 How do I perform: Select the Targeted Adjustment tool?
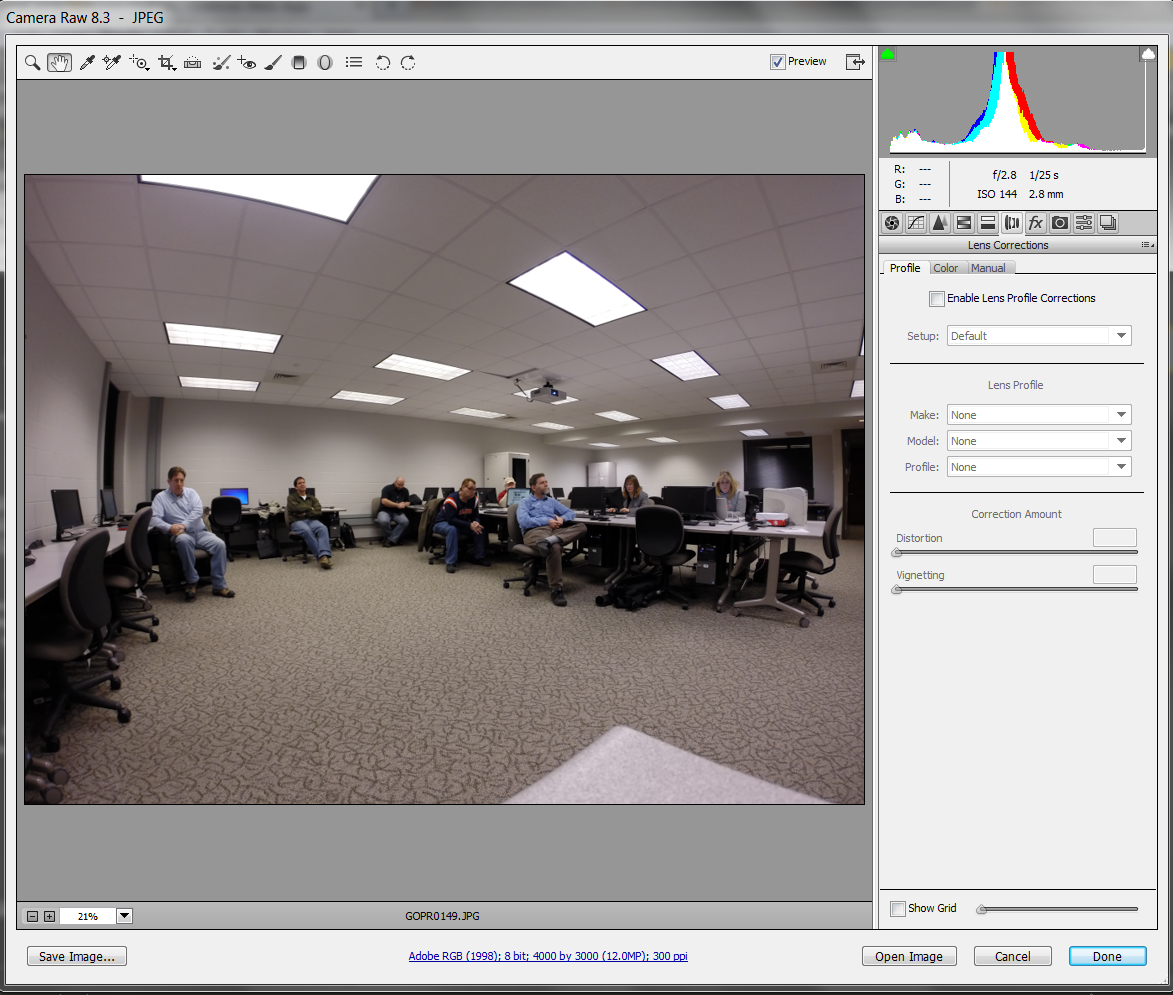(x=139, y=63)
